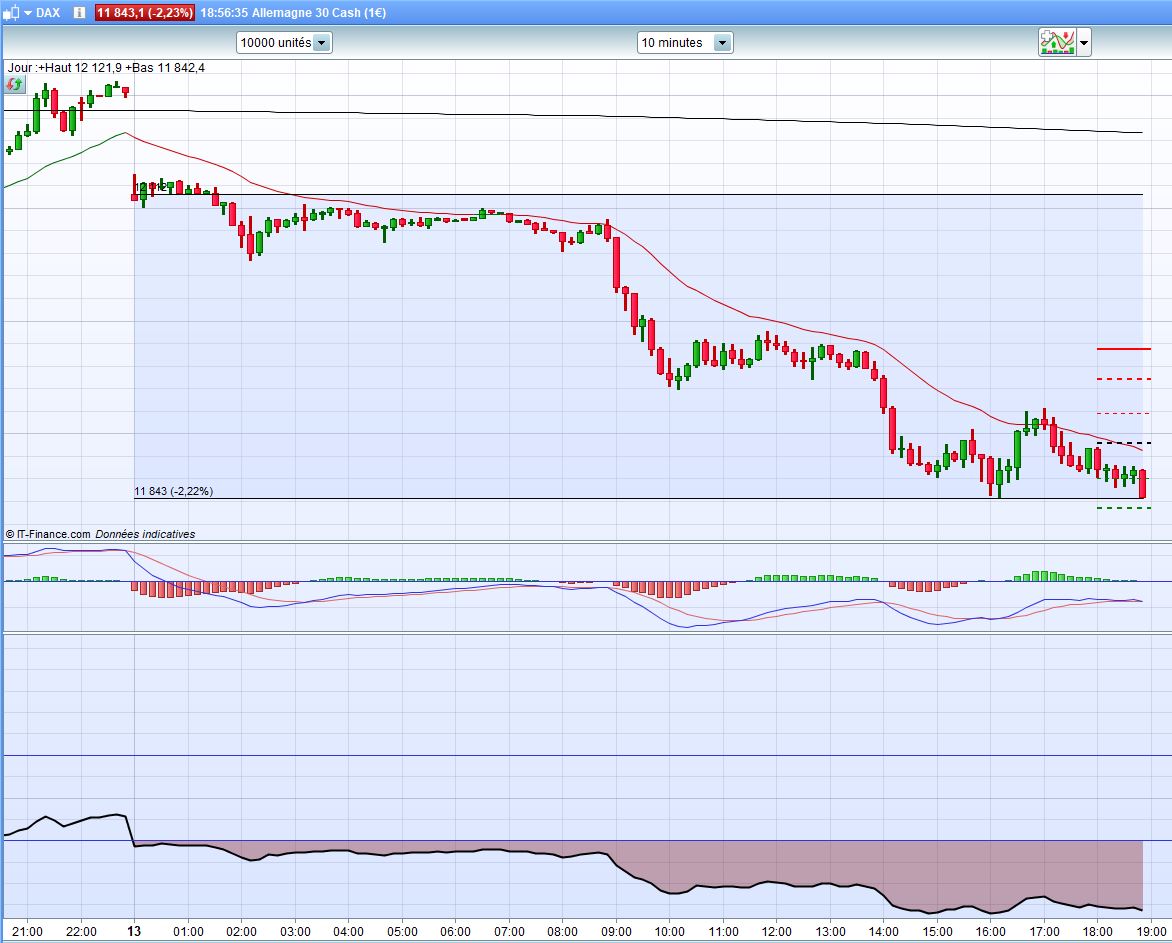
Task: Open the DAX instrument info icon
Action: [x=79, y=13]
